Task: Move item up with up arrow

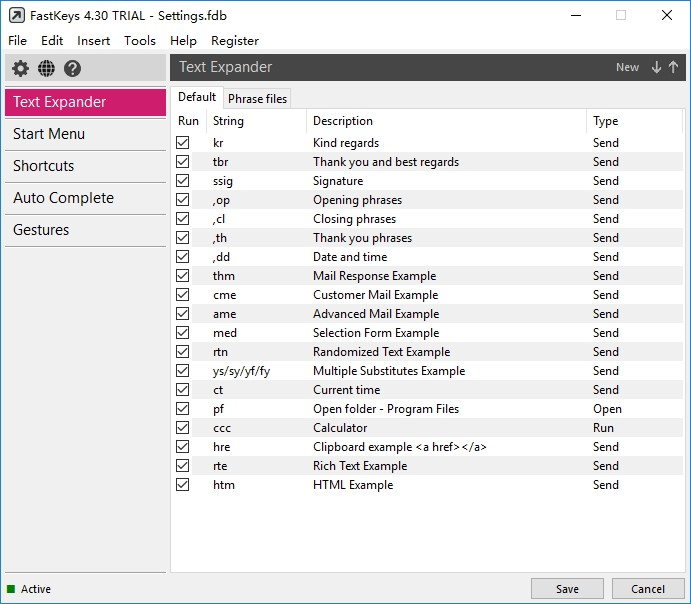Action: click(673, 67)
